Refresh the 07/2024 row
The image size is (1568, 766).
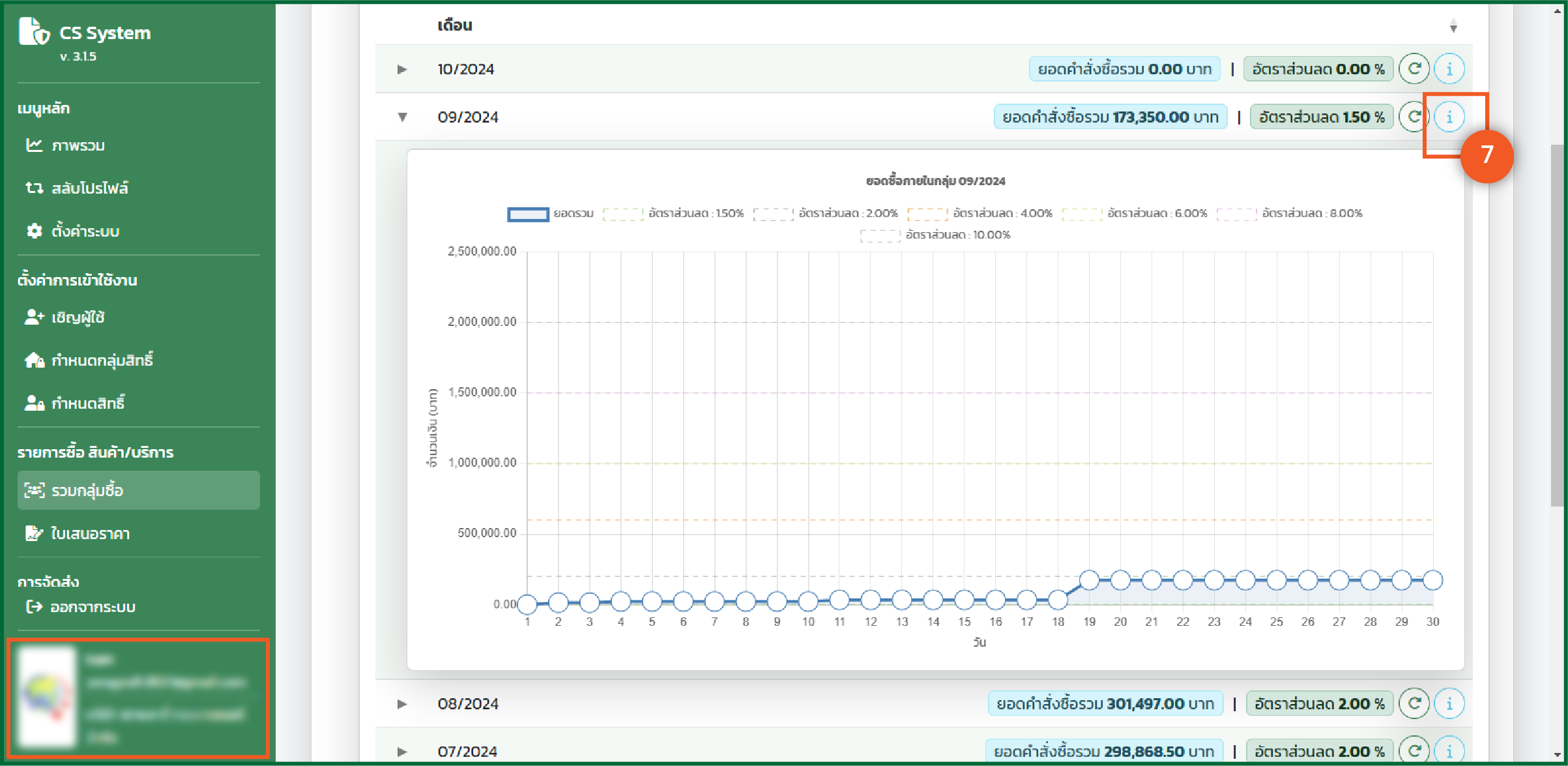[x=1414, y=750]
